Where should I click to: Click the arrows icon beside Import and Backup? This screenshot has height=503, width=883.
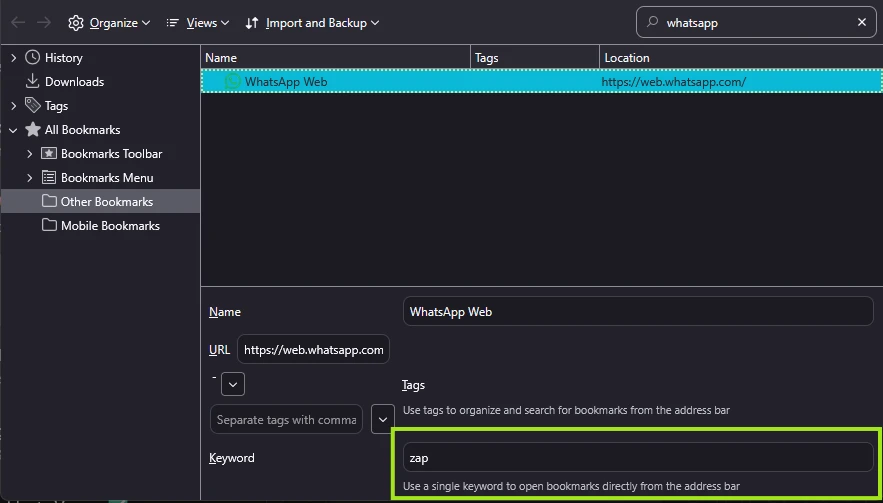pyautogui.click(x=252, y=23)
